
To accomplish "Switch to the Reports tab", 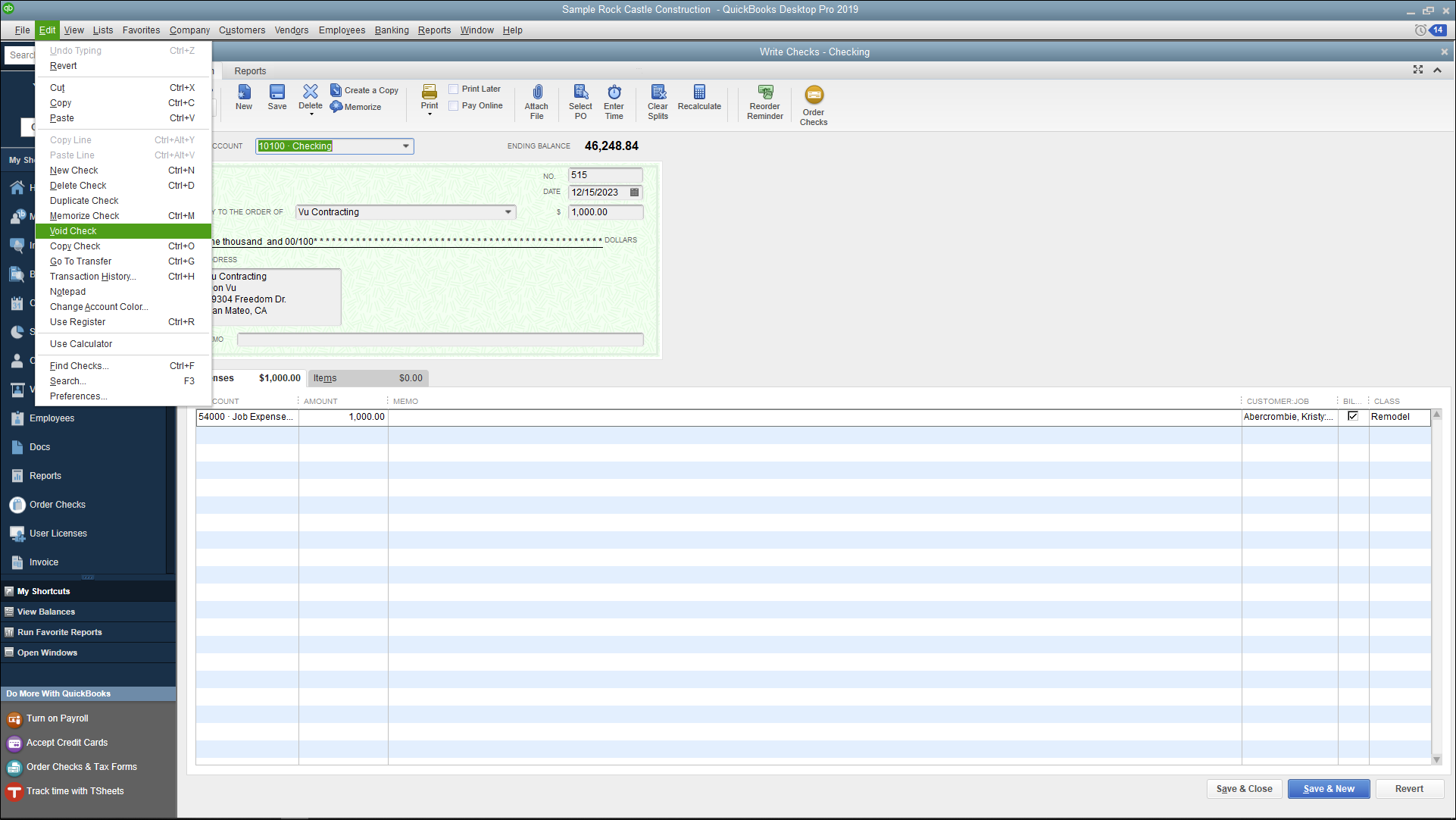I will click(250, 71).
